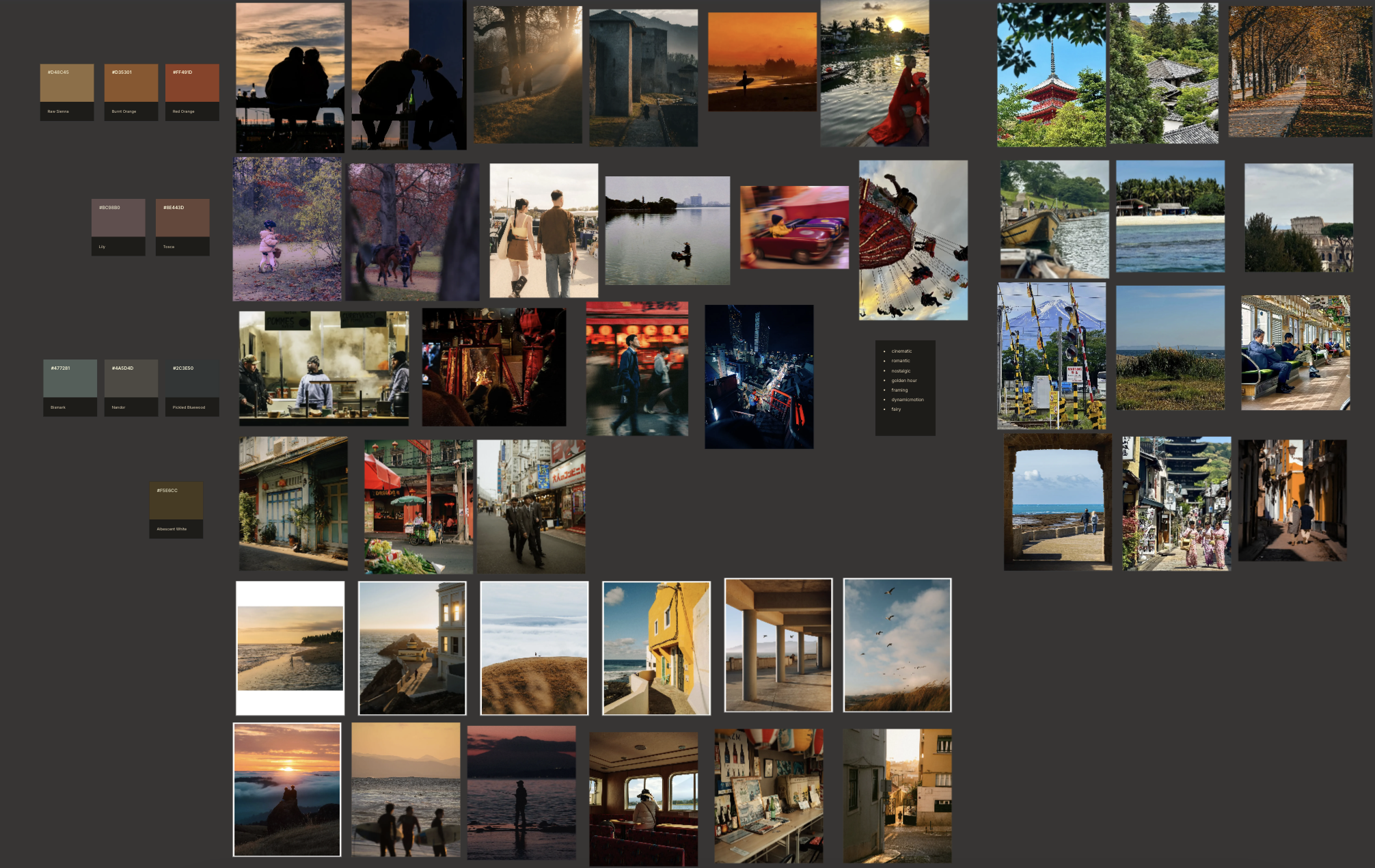Select the dim interior with glowing fire photo
1375x868 pixels.
click(x=494, y=367)
